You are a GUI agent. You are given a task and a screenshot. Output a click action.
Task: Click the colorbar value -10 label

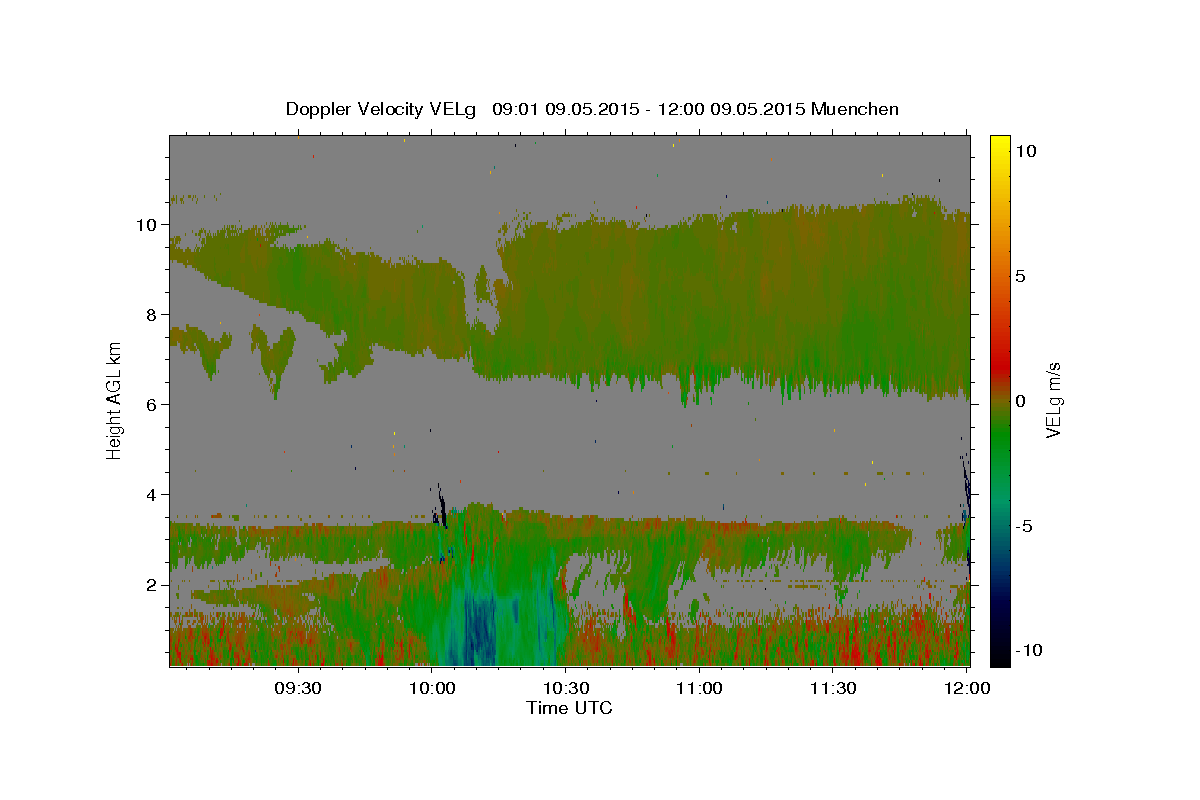point(1029,650)
